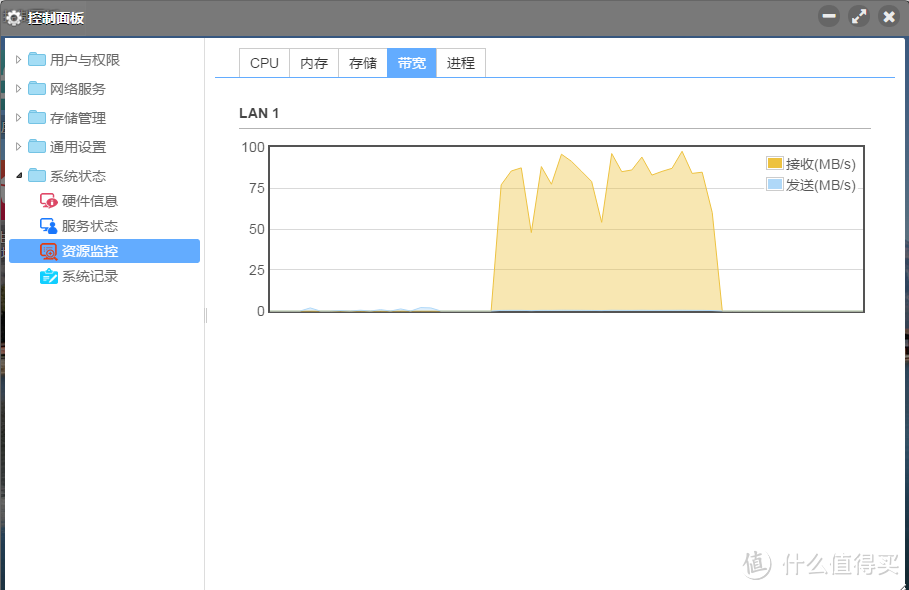Click the 用户与权限 folder icon

[x=37, y=59]
